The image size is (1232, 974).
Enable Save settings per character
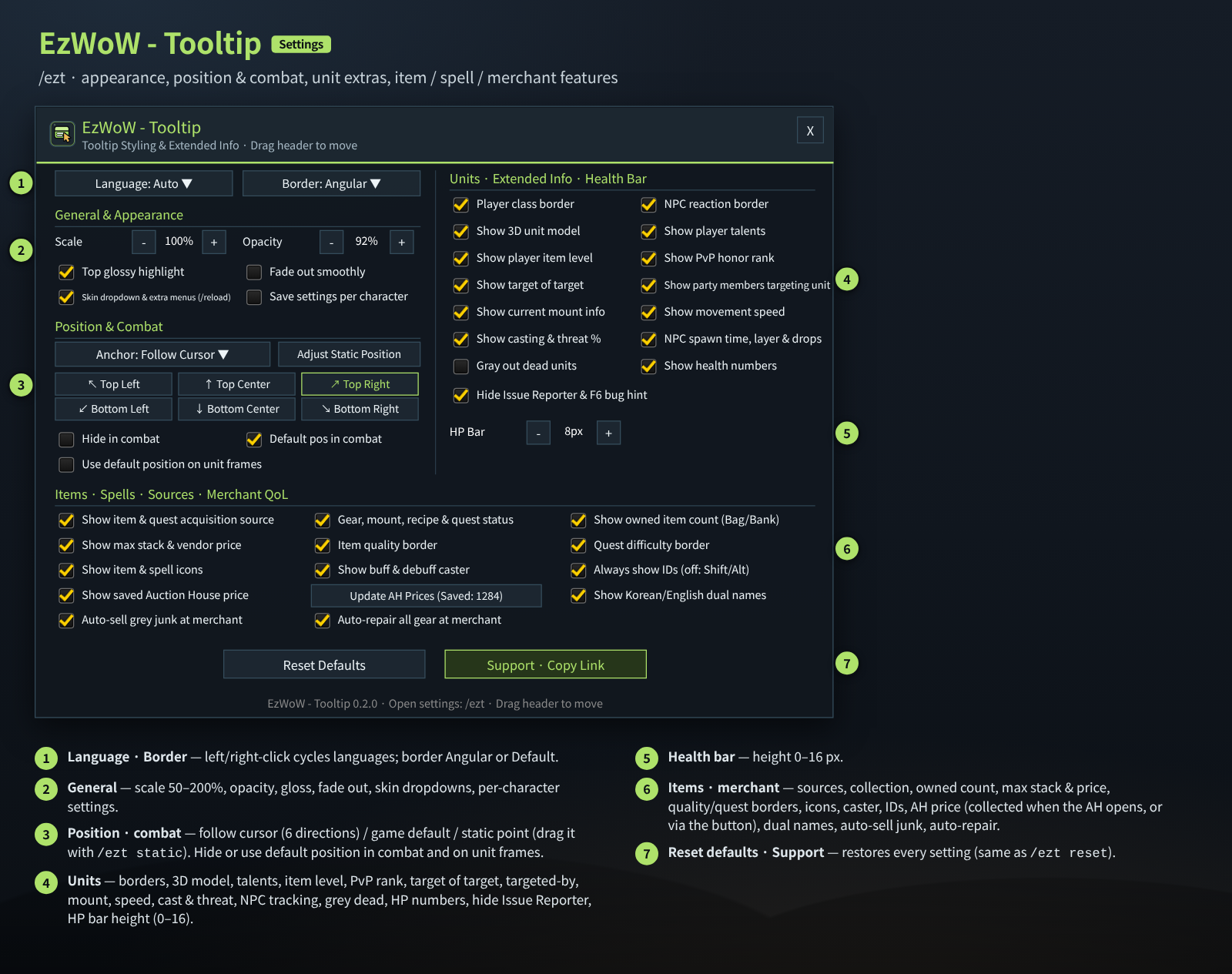tap(254, 297)
